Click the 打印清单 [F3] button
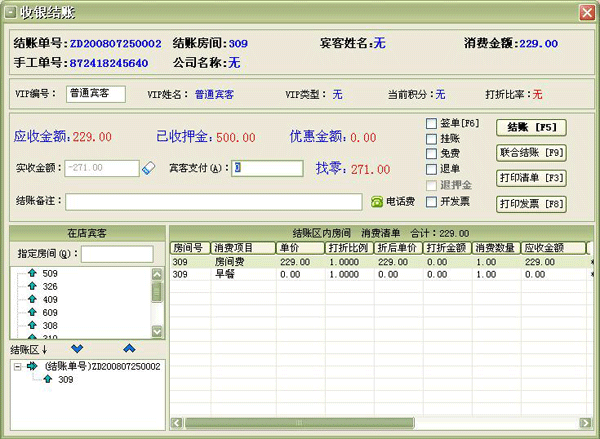This screenshot has width=600, height=439. tap(532, 178)
